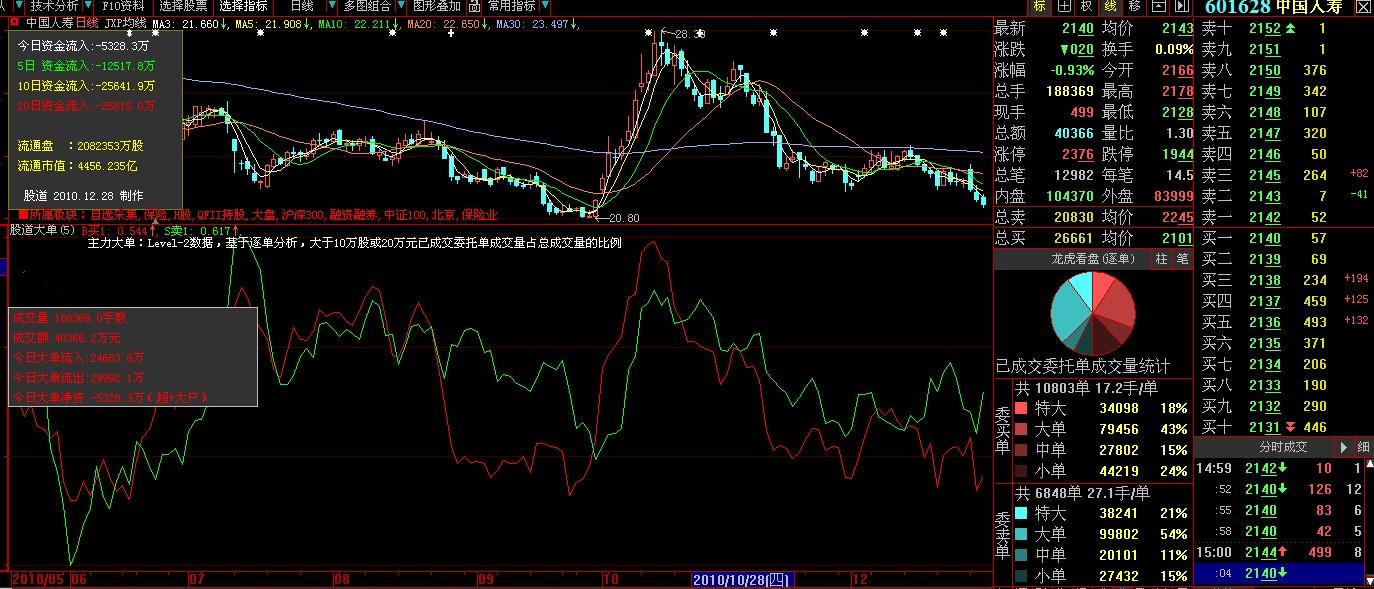Click the 28.3 high price label

point(688,34)
